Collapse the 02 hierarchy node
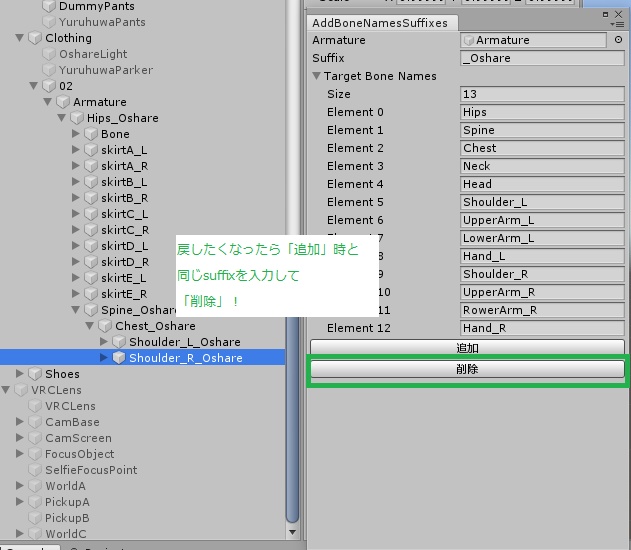 click(33, 86)
